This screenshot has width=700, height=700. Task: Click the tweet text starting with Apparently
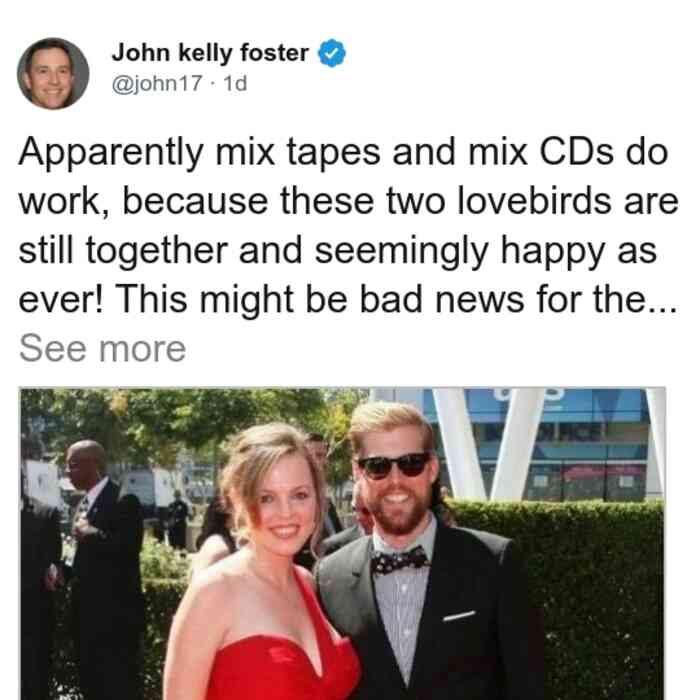pyautogui.click(x=348, y=225)
